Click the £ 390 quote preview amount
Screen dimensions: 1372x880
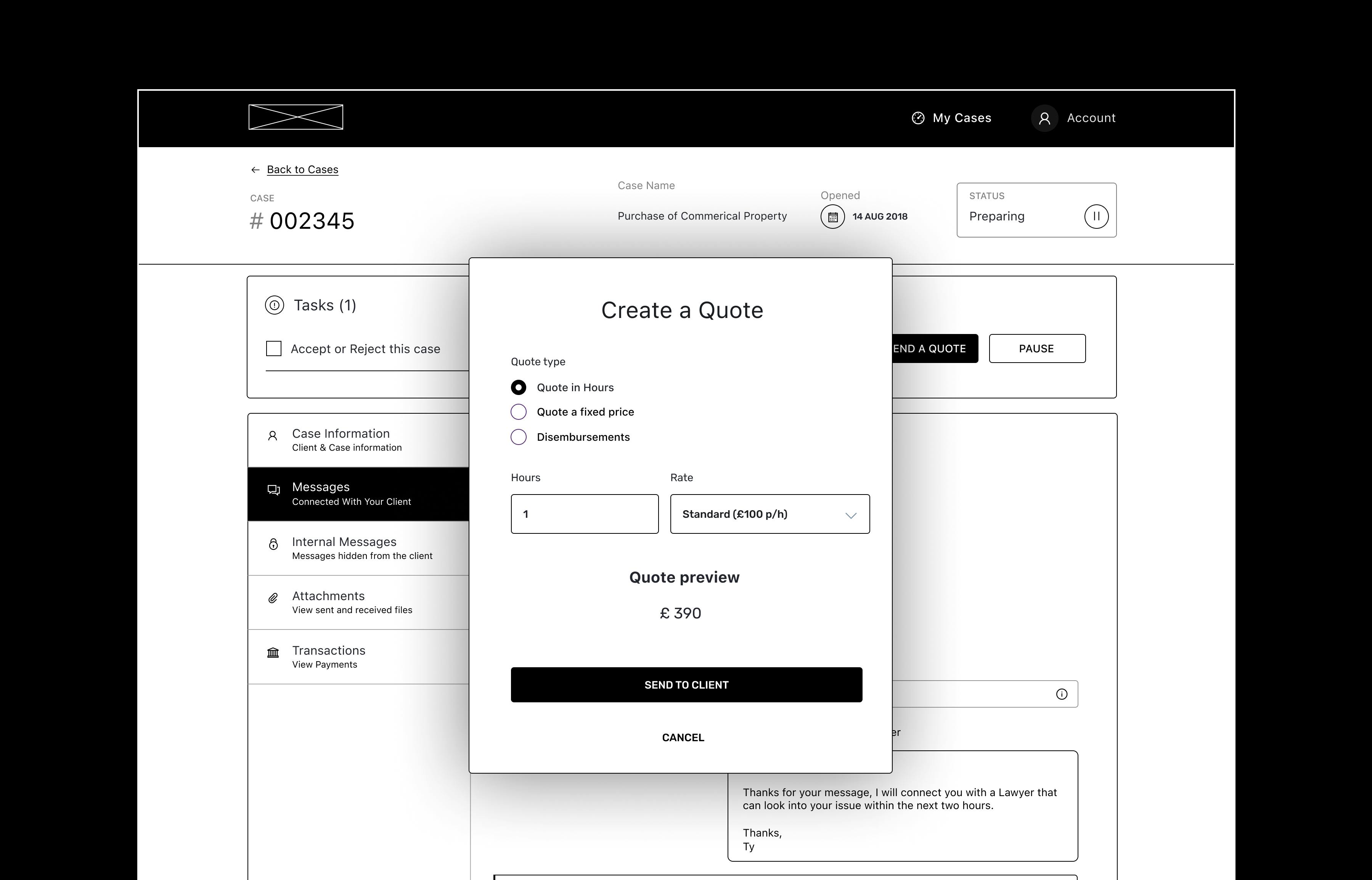click(680, 613)
